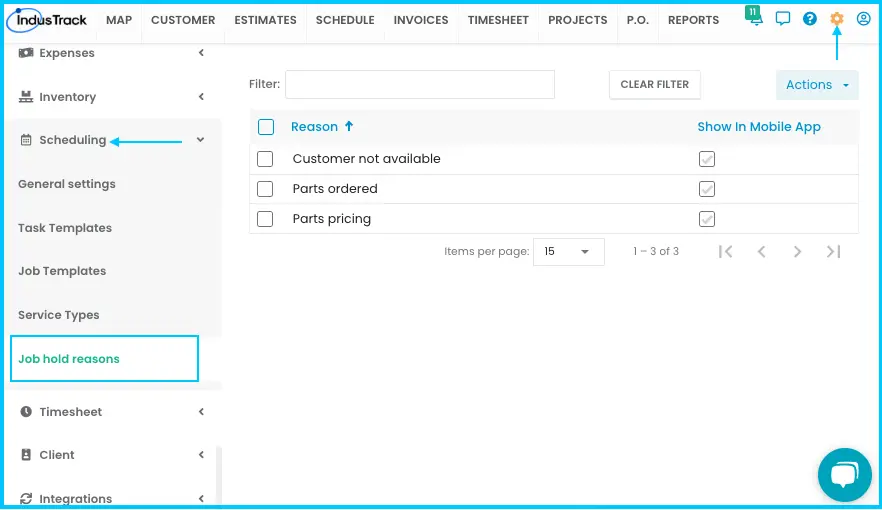Open the SCHEDULE menu
The height and width of the screenshot is (510, 882).
coord(345,20)
